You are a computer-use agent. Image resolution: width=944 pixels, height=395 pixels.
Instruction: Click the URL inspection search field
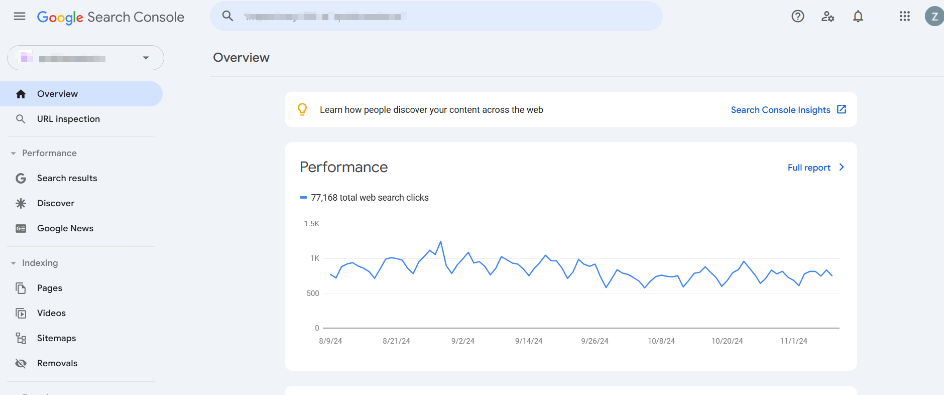pyautogui.click(x=436, y=16)
